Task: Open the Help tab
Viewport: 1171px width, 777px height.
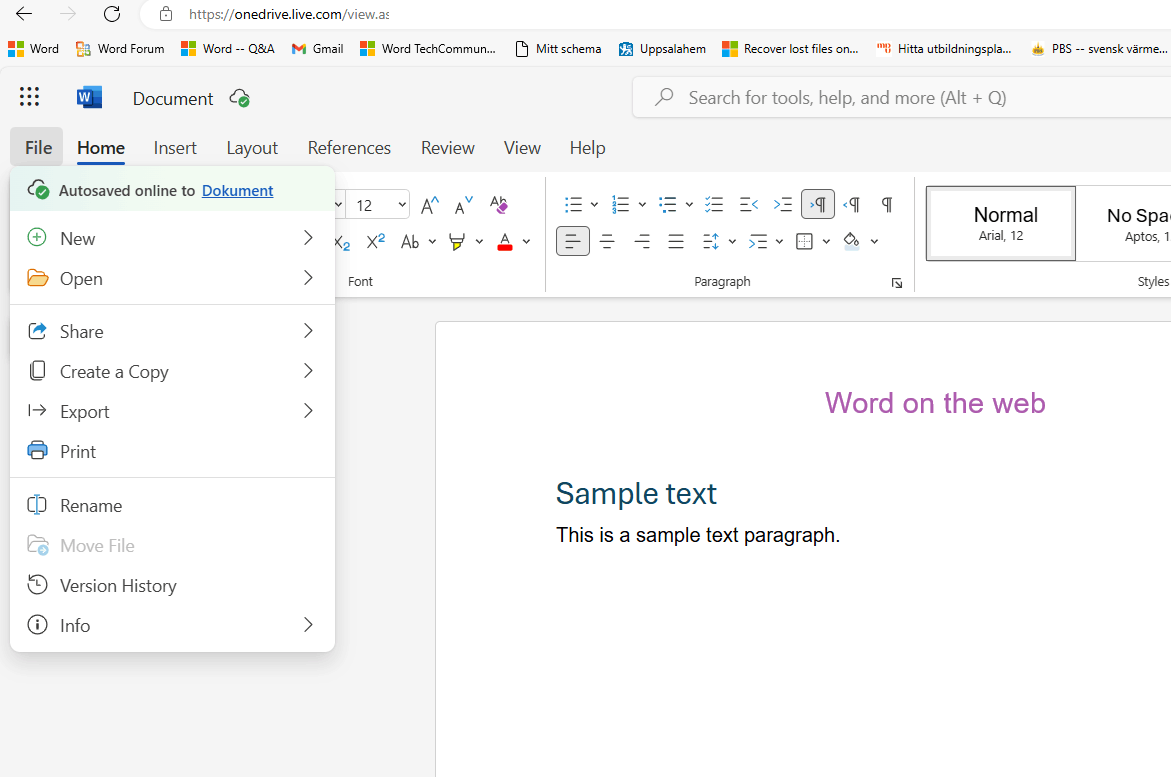Action: [x=587, y=148]
